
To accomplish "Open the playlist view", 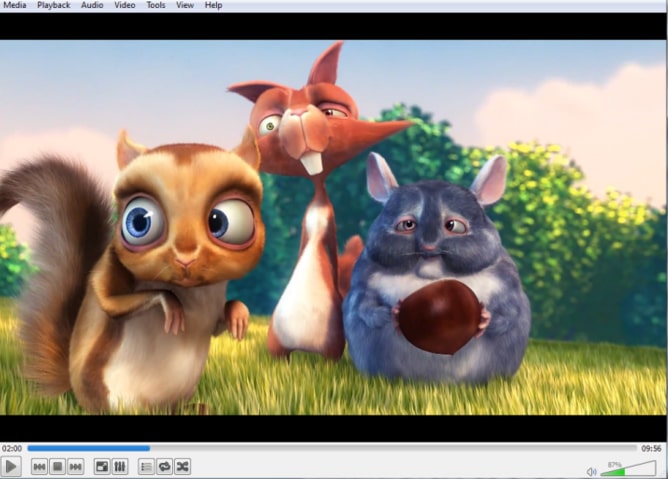I will 146,467.
